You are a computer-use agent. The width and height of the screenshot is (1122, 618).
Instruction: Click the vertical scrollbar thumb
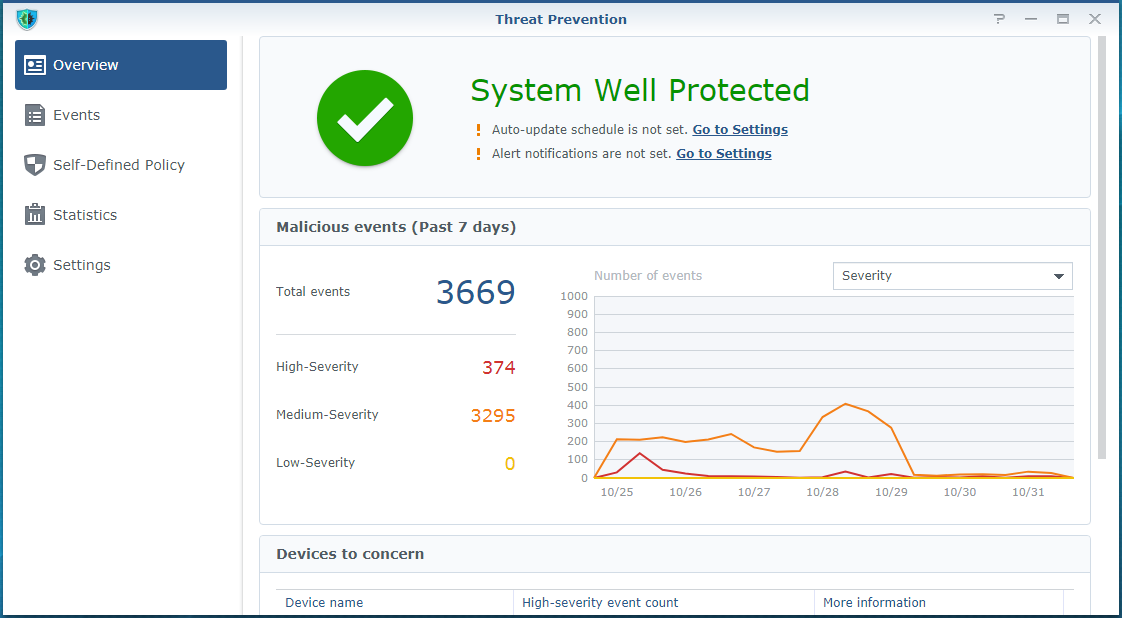point(1102,247)
